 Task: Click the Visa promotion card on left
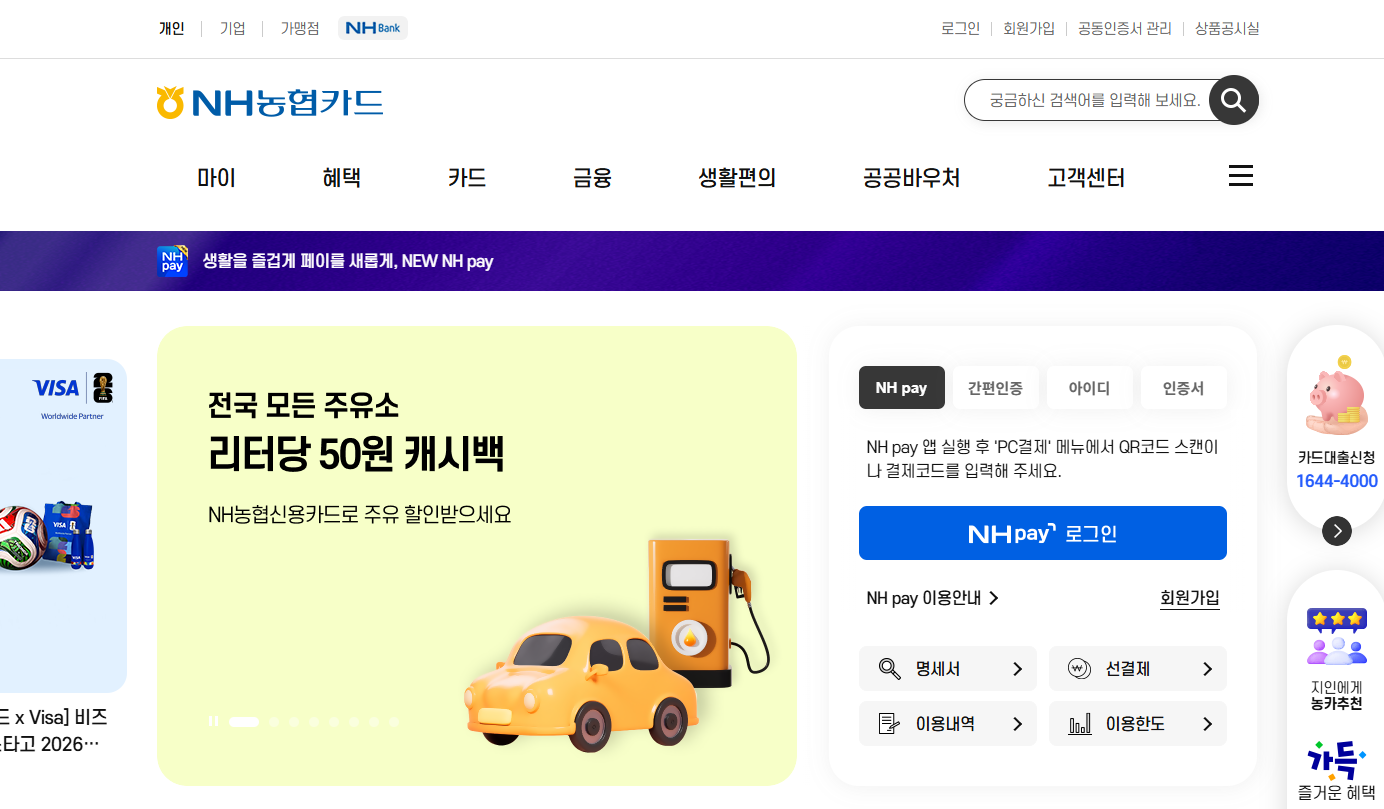63,525
